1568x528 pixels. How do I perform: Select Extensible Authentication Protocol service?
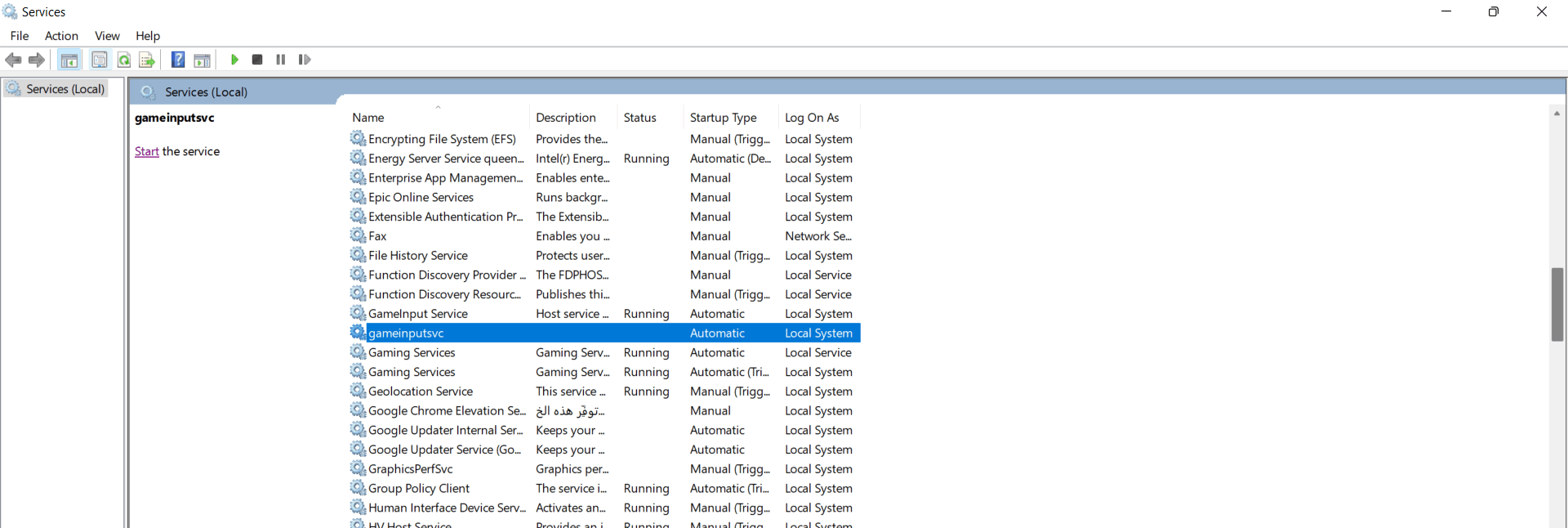point(604,217)
